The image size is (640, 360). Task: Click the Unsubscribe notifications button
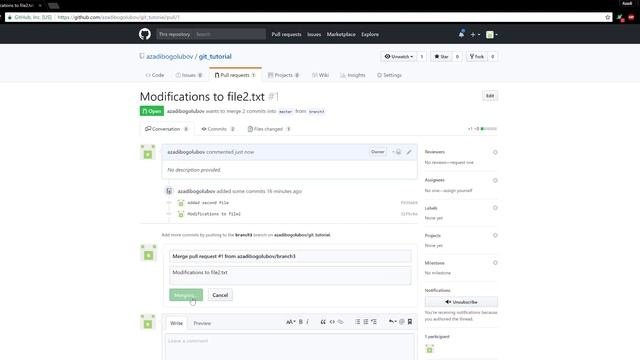point(461,302)
